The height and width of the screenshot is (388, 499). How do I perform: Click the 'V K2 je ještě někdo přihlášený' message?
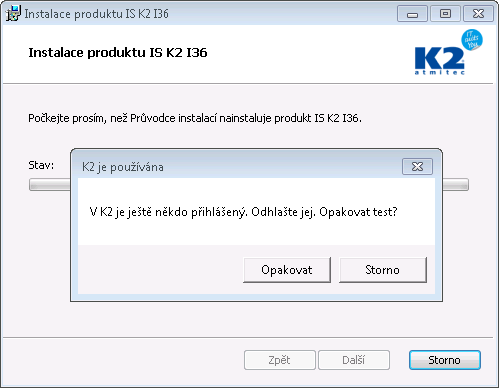coord(243,212)
